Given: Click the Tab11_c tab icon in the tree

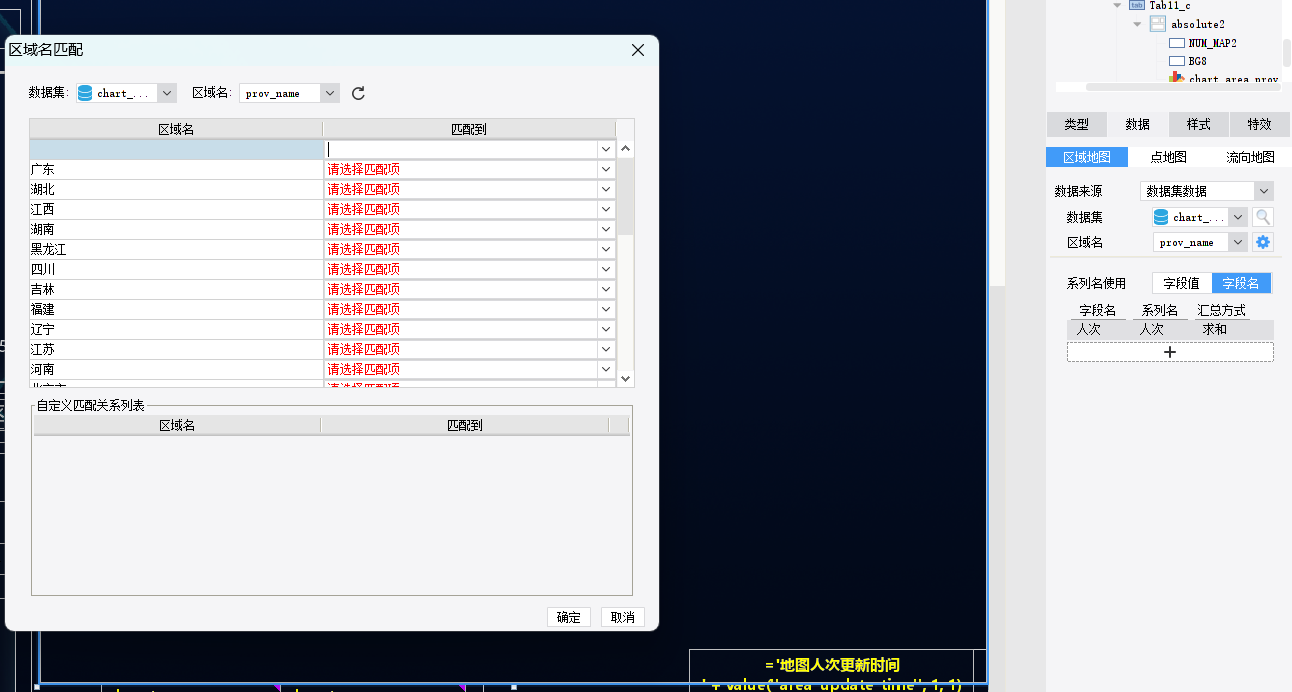Looking at the screenshot, I should point(1136,5).
